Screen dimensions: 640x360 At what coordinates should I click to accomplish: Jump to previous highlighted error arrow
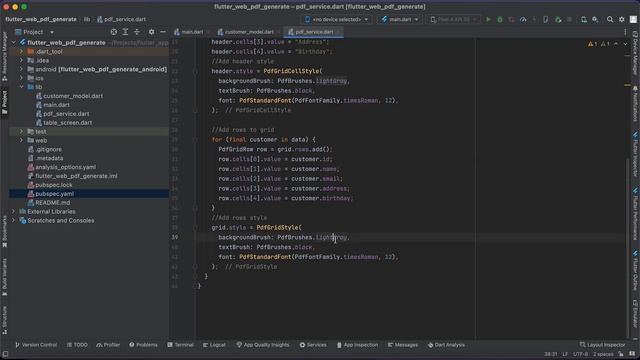(x=616, y=44)
